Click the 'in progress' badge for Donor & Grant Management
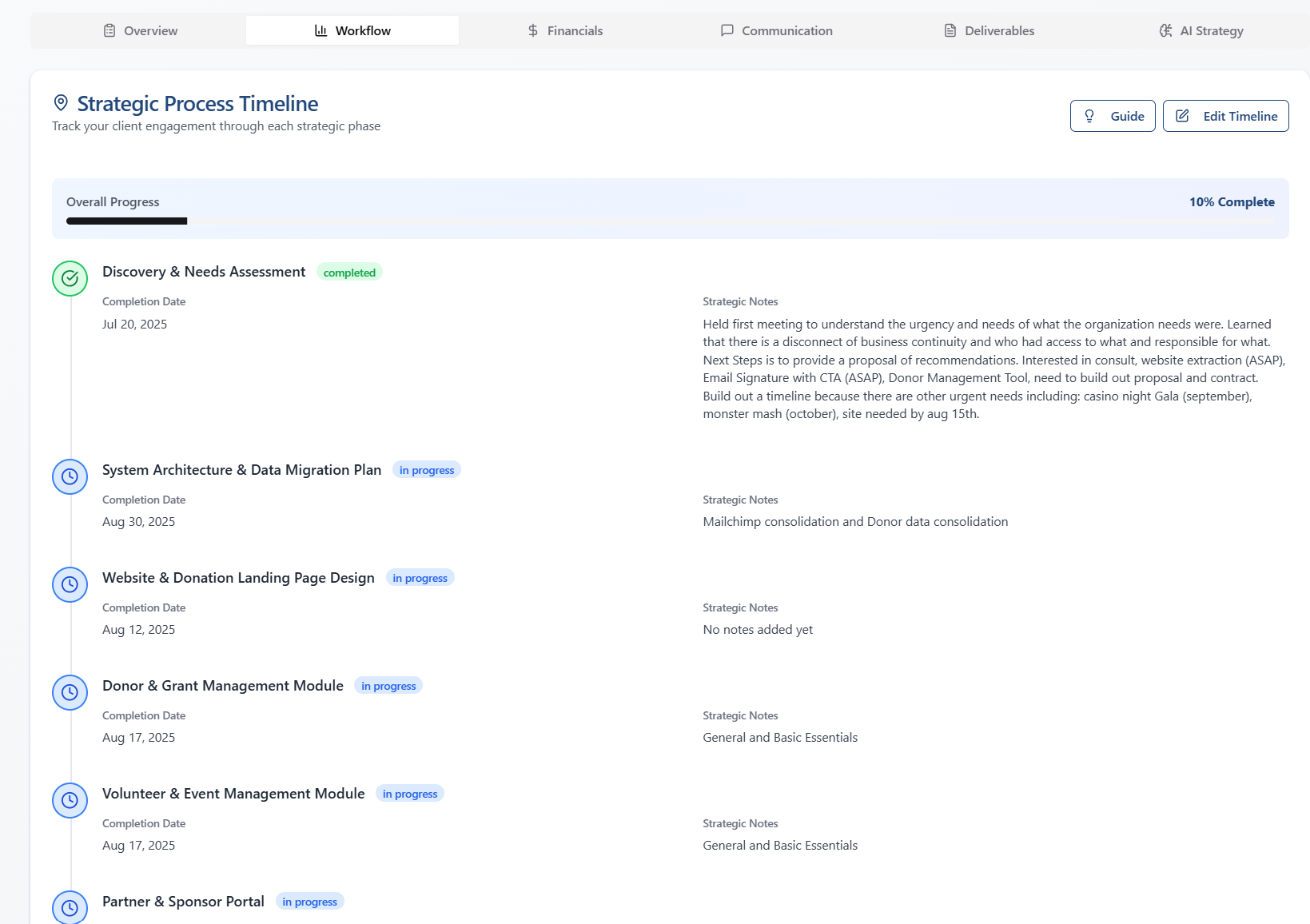The height and width of the screenshot is (924, 1310). tap(388, 686)
